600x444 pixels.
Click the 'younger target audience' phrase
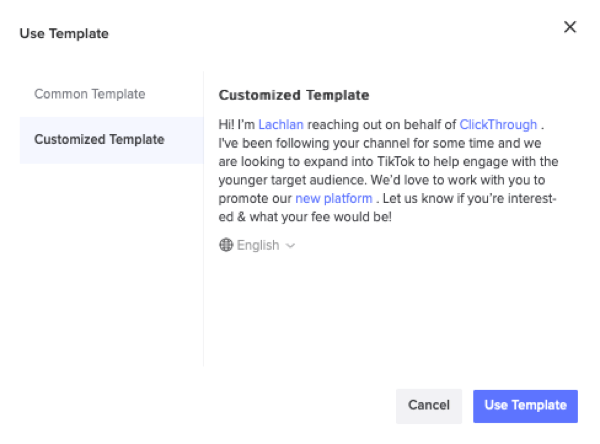(291, 180)
